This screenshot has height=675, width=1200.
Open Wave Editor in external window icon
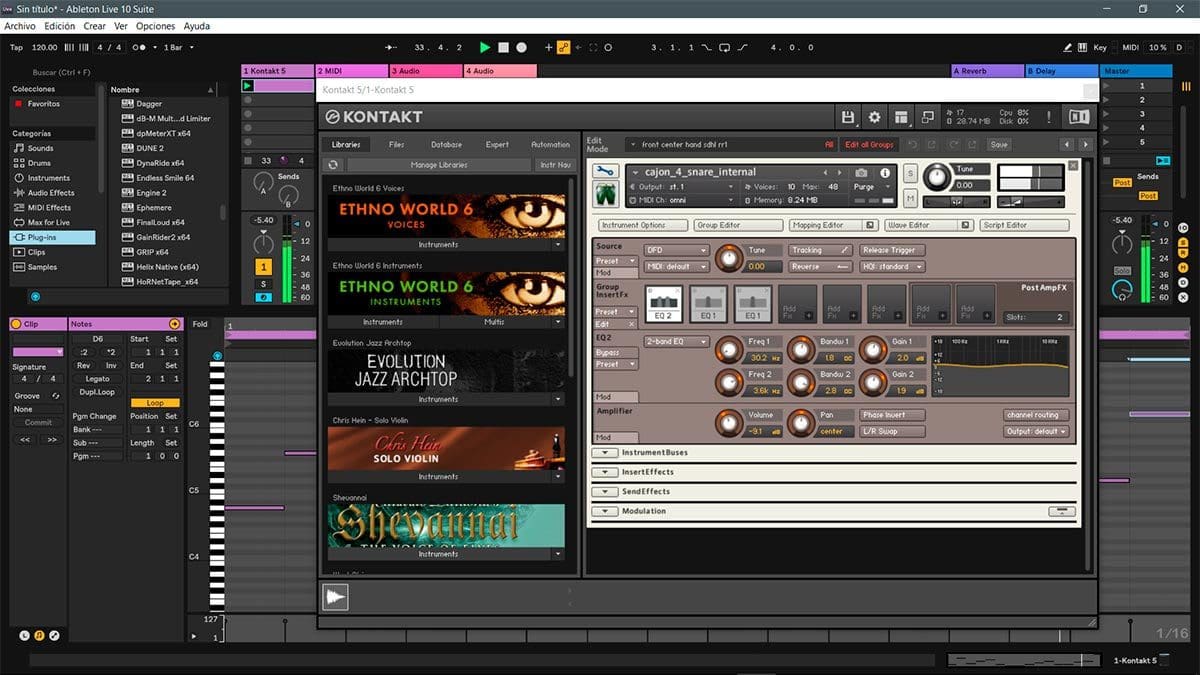click(x=963, y=225)
